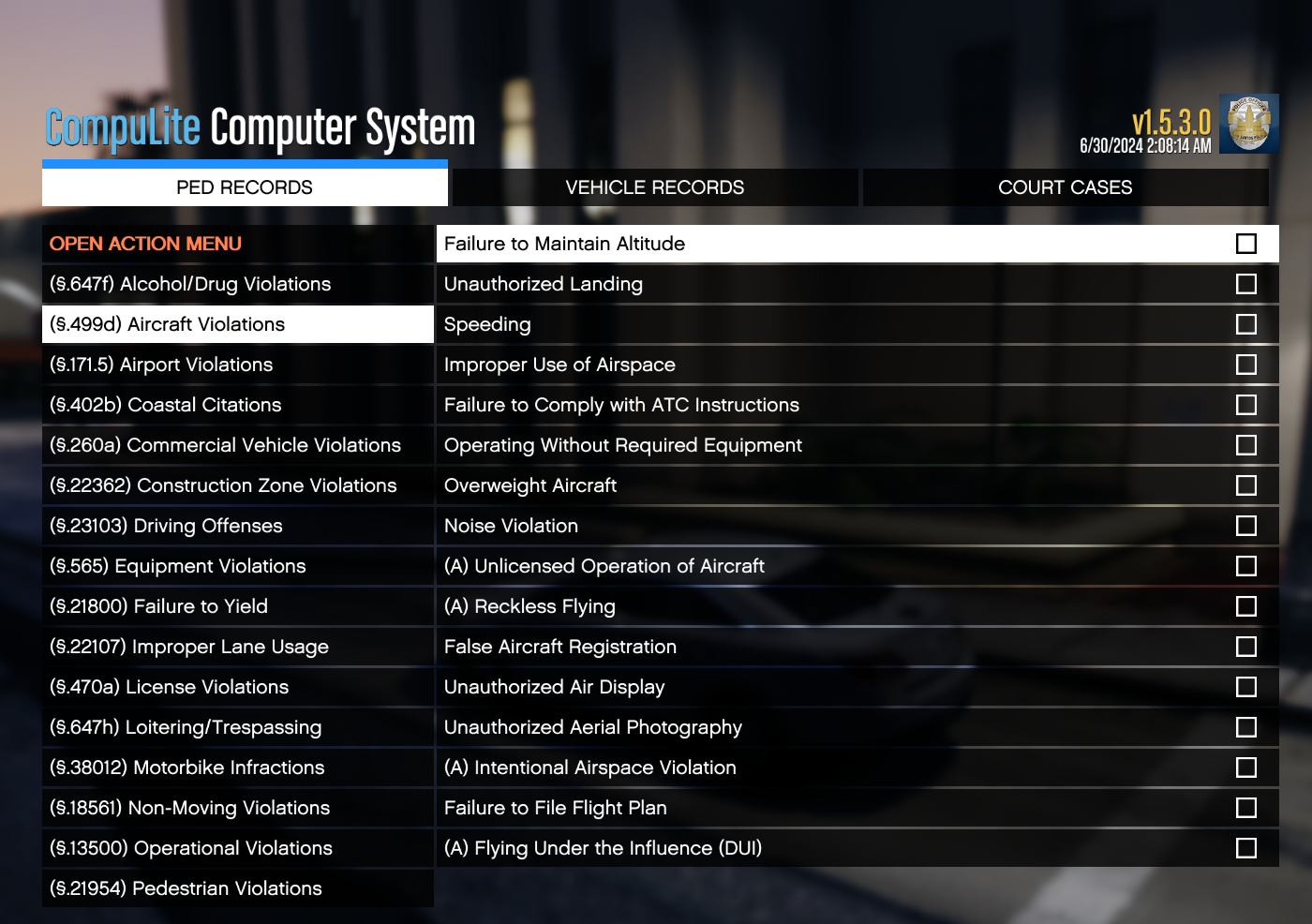The height and width of the screenshot is (924, 1312).
Task: Mark the Reckless Flying checkbox
Action: coord(1245,606)
